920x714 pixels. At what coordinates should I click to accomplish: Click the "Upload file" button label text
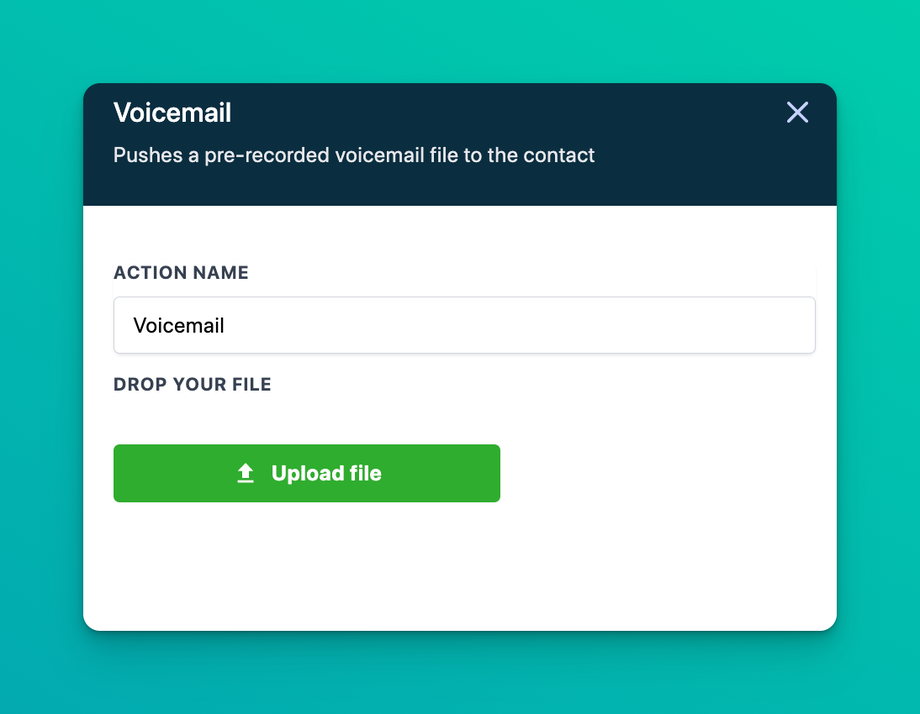point(326,474)
